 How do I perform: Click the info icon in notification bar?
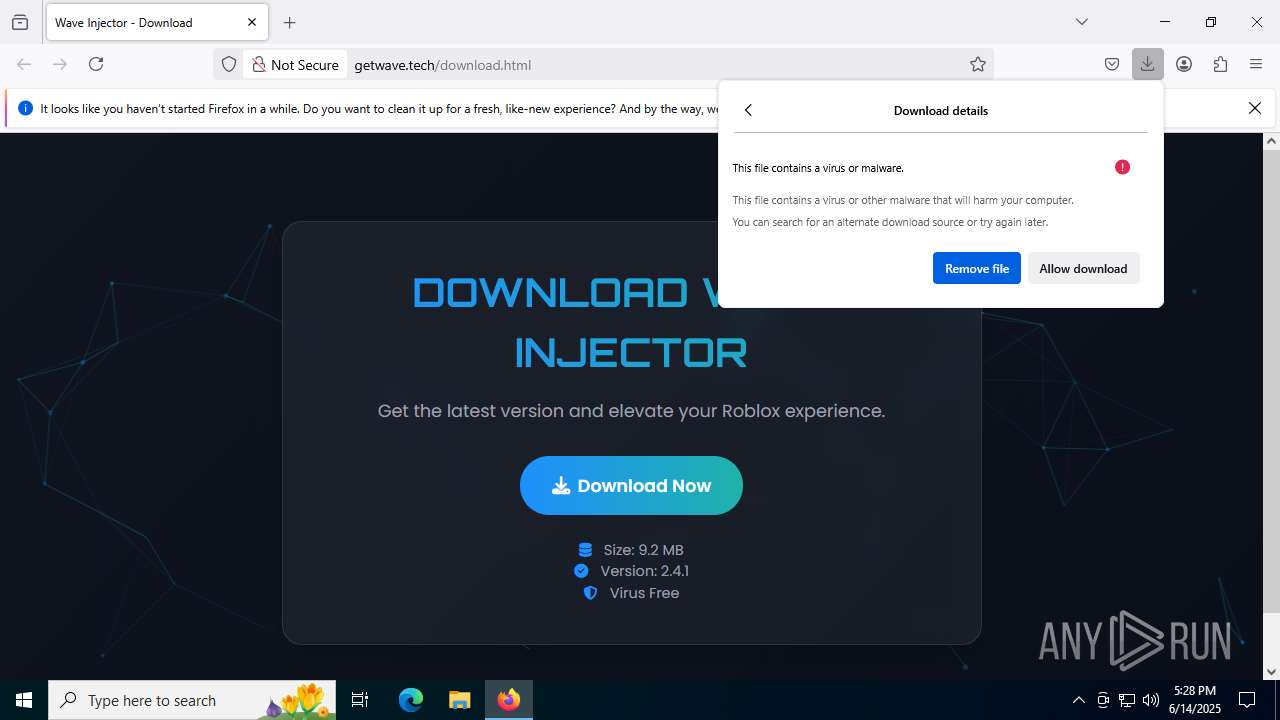click(x=25, y=108)
